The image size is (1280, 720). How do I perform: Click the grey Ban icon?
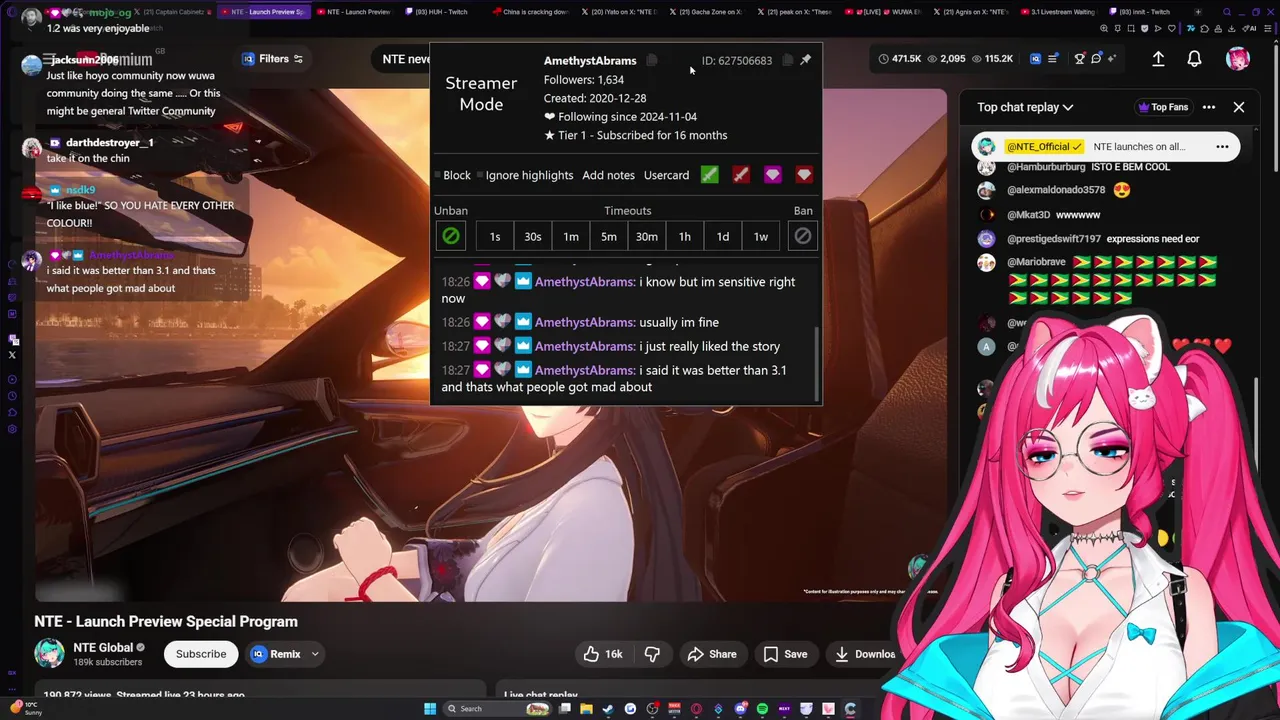pyautogui.click(x=803, y=236)
